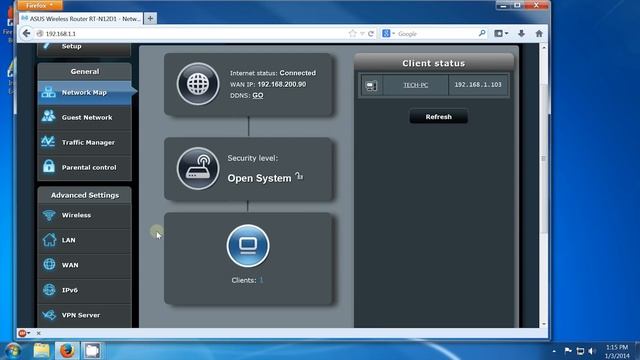Click the Refresh button in Client status
Screen dimensions: 640x360
(x=438, y=117)
